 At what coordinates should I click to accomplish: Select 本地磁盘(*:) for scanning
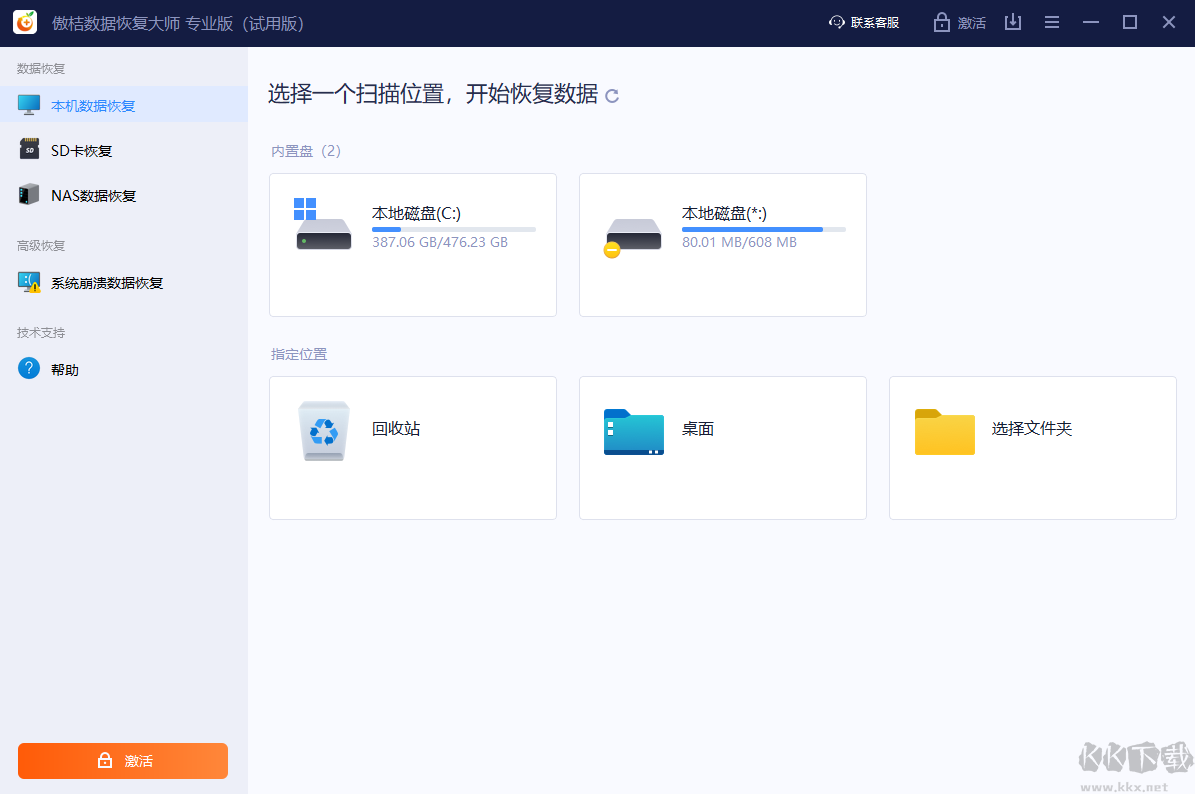[x=722, y=244]
